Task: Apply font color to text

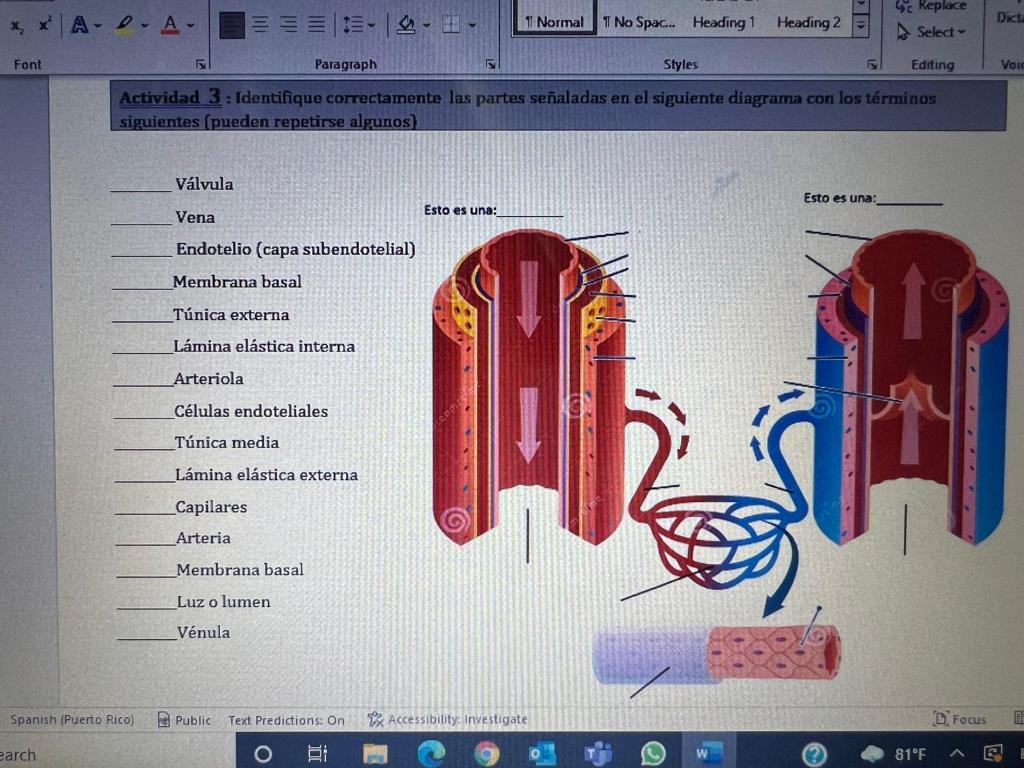Action: tap(168, 25)
